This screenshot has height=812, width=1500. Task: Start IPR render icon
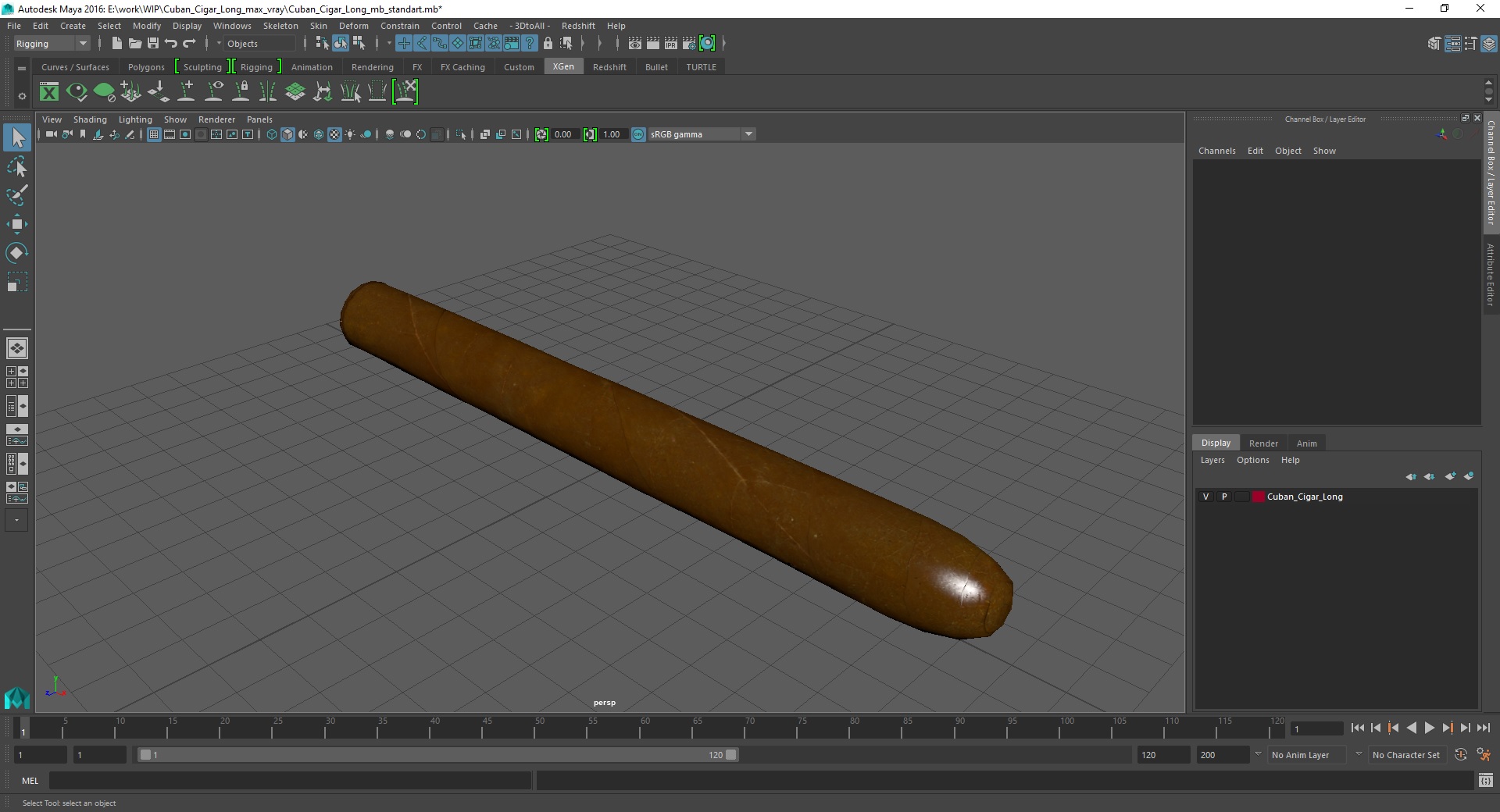point(671,44)
